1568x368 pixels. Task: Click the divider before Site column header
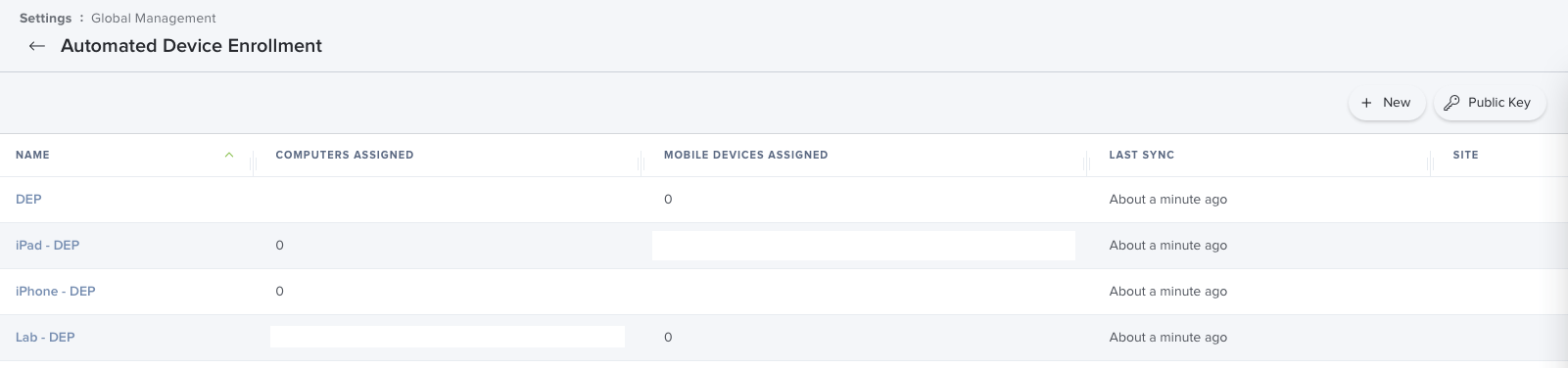point(1431,161)
